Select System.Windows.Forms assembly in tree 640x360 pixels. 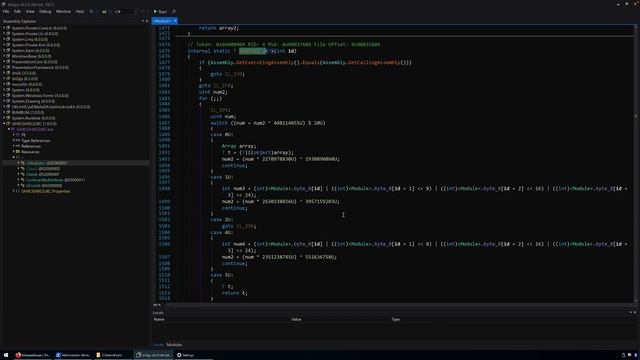click(40, 96)
